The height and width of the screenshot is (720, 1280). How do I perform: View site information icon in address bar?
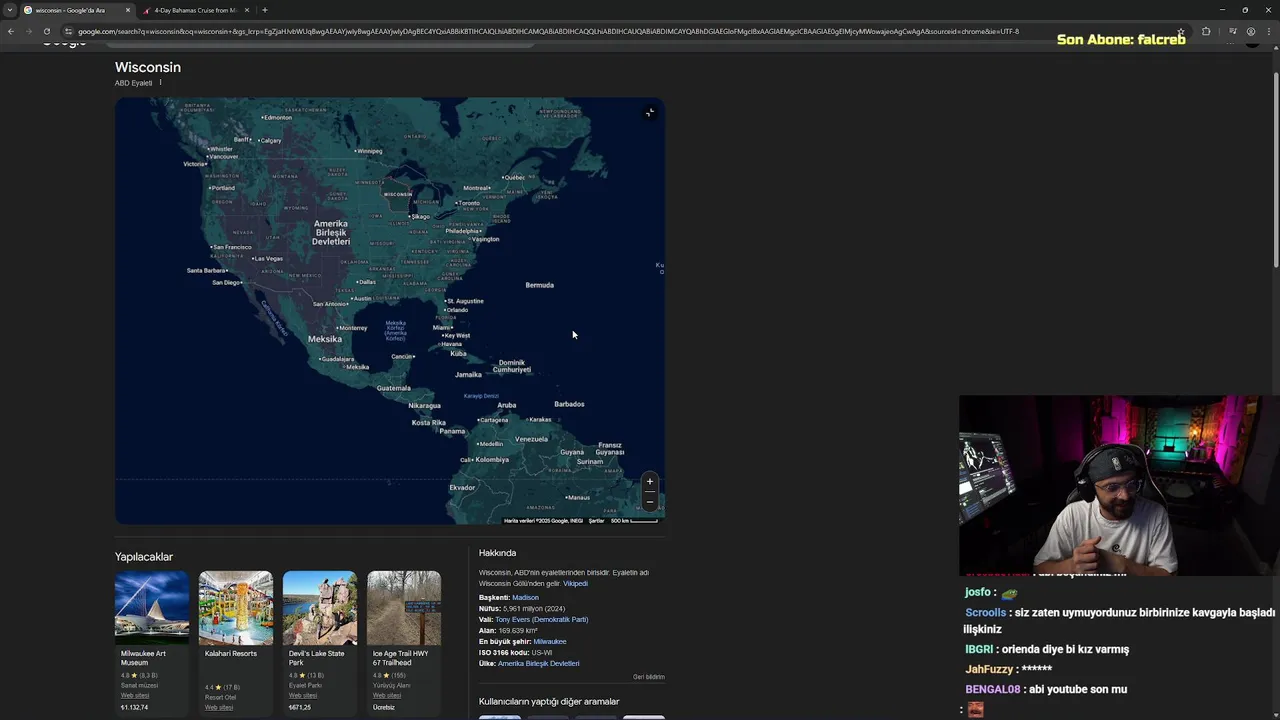(69, 31)
